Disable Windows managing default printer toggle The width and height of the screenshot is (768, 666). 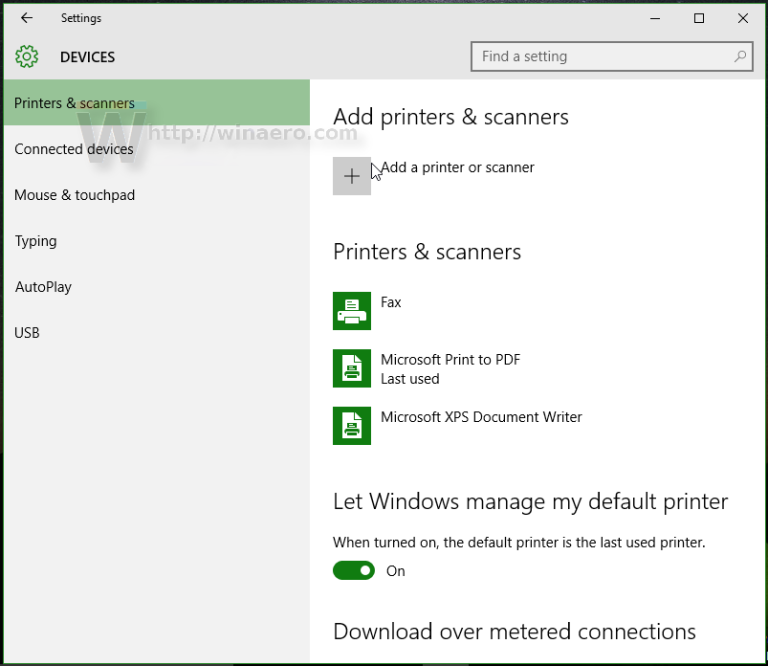353,571
